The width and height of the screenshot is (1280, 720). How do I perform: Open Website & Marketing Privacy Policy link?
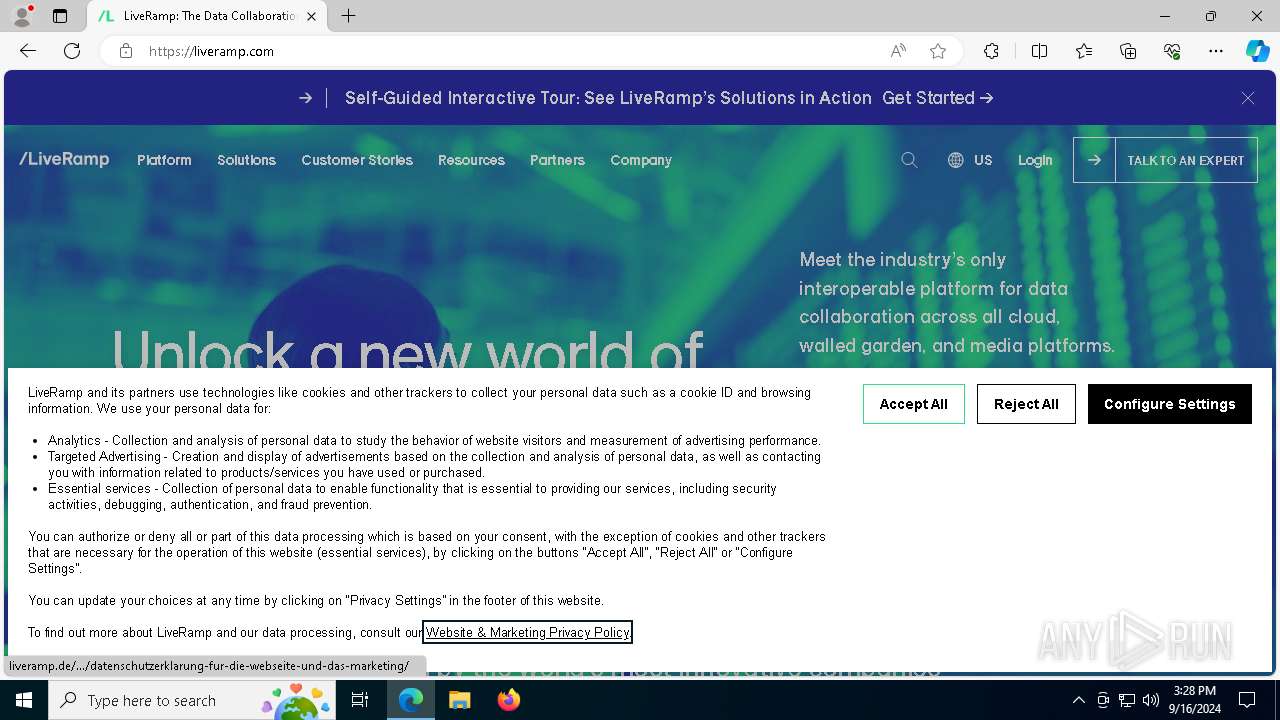(x=528, y=632)
